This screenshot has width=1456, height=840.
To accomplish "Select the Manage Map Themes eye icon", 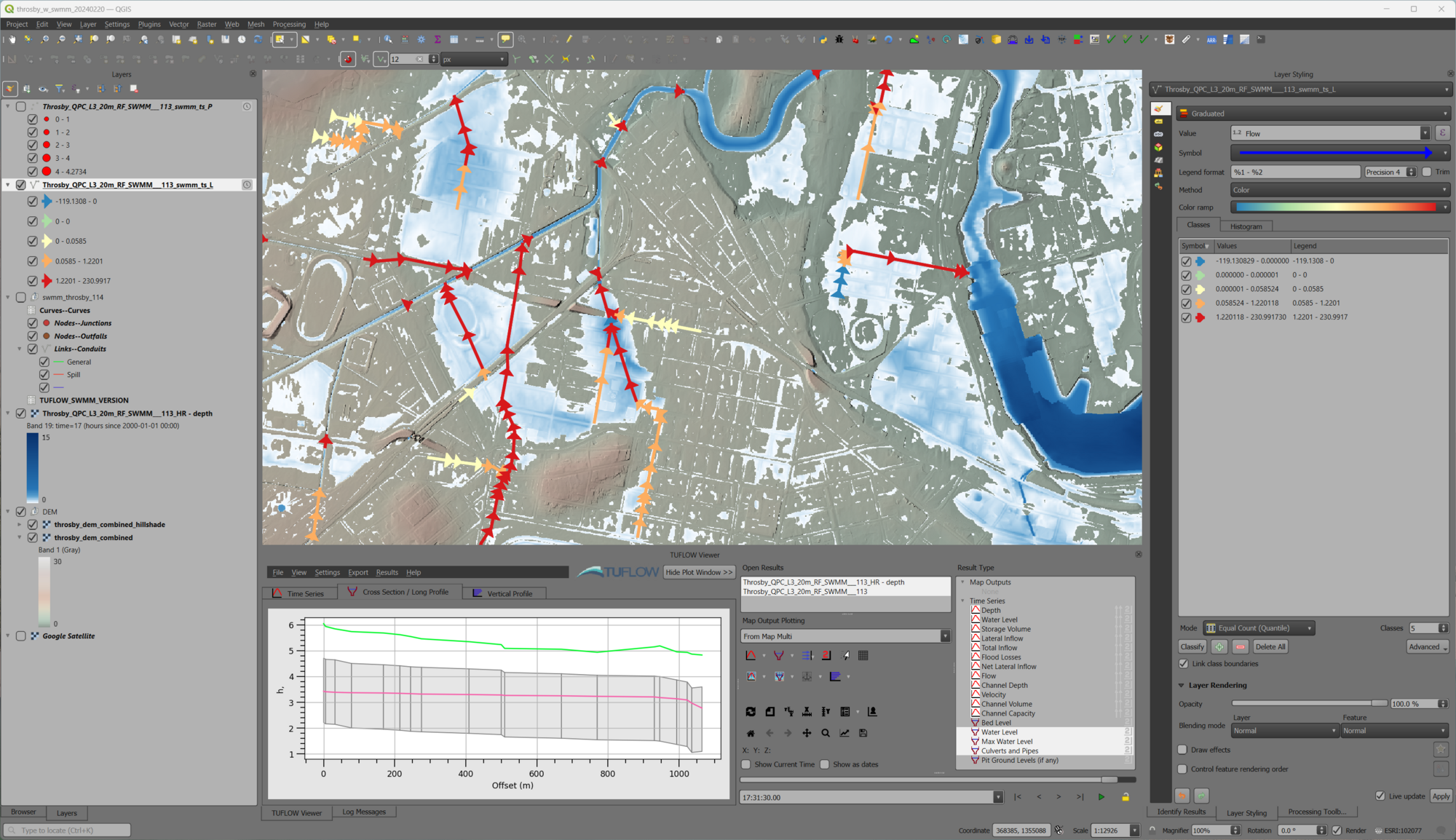I will (41, 88).
